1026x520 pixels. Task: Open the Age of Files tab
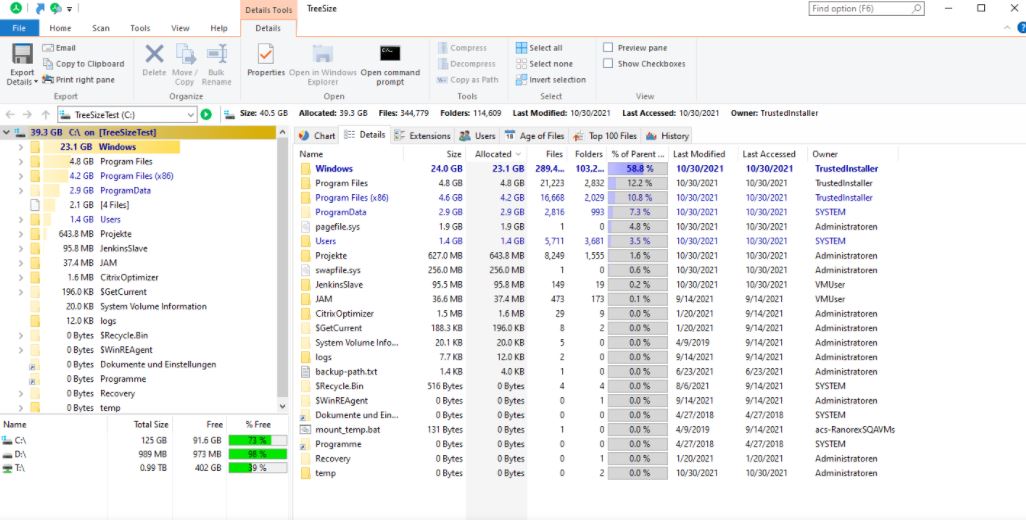pos(534,135)
